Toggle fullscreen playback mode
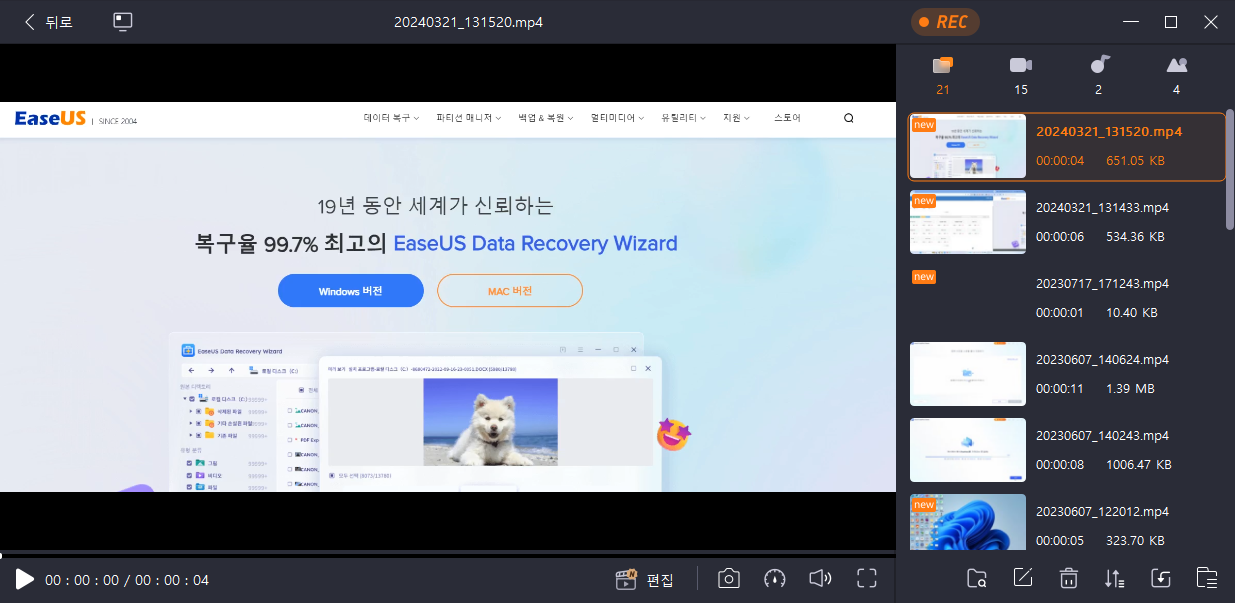Viewport: 1235px width, 603px height. 867,579
